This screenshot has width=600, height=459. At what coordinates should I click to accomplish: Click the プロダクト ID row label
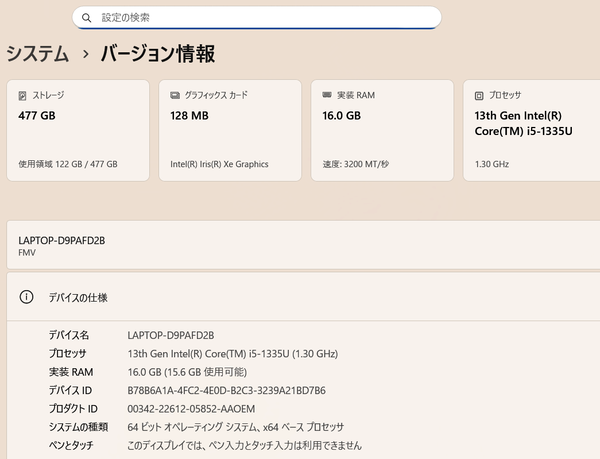(73, 409)
